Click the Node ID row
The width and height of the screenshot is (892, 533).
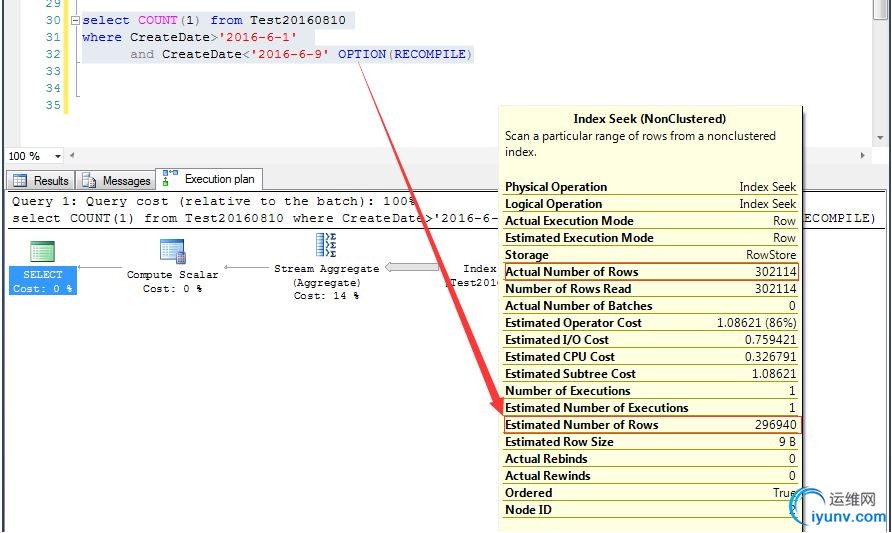[x=650, y=510]
